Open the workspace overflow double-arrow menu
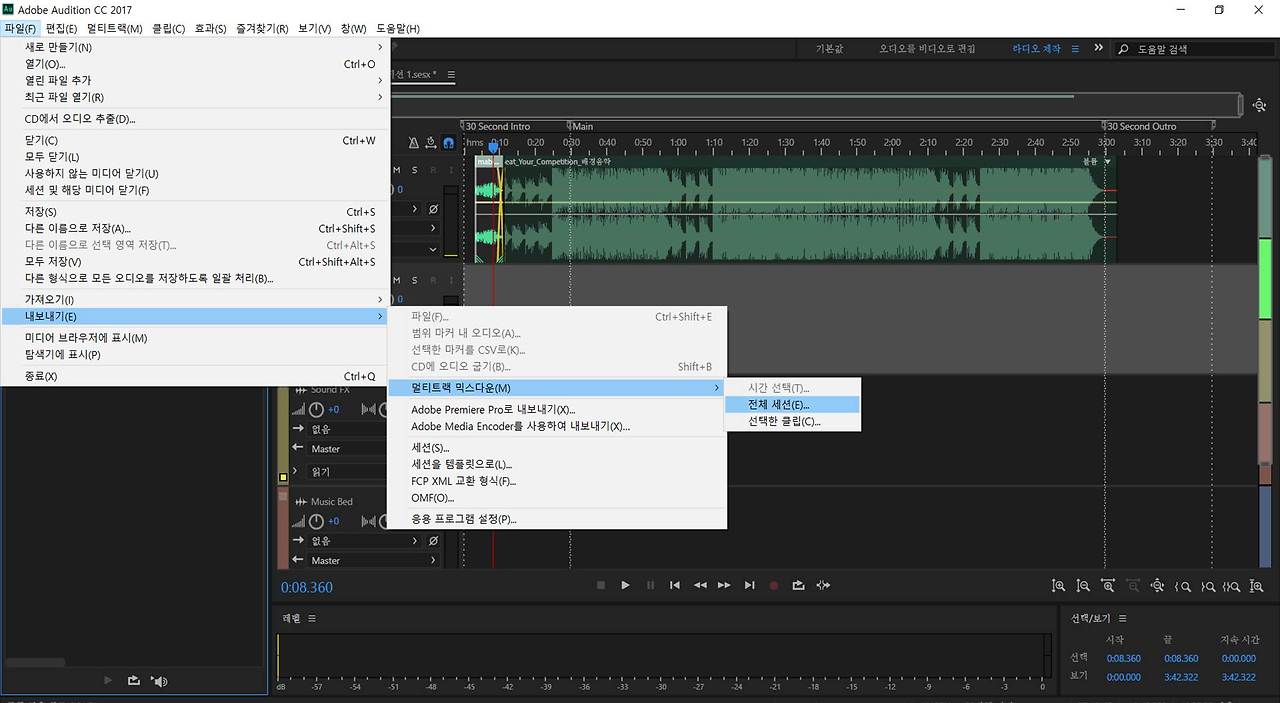This screenshot has width=1280, height=703. pos(1099,48)
